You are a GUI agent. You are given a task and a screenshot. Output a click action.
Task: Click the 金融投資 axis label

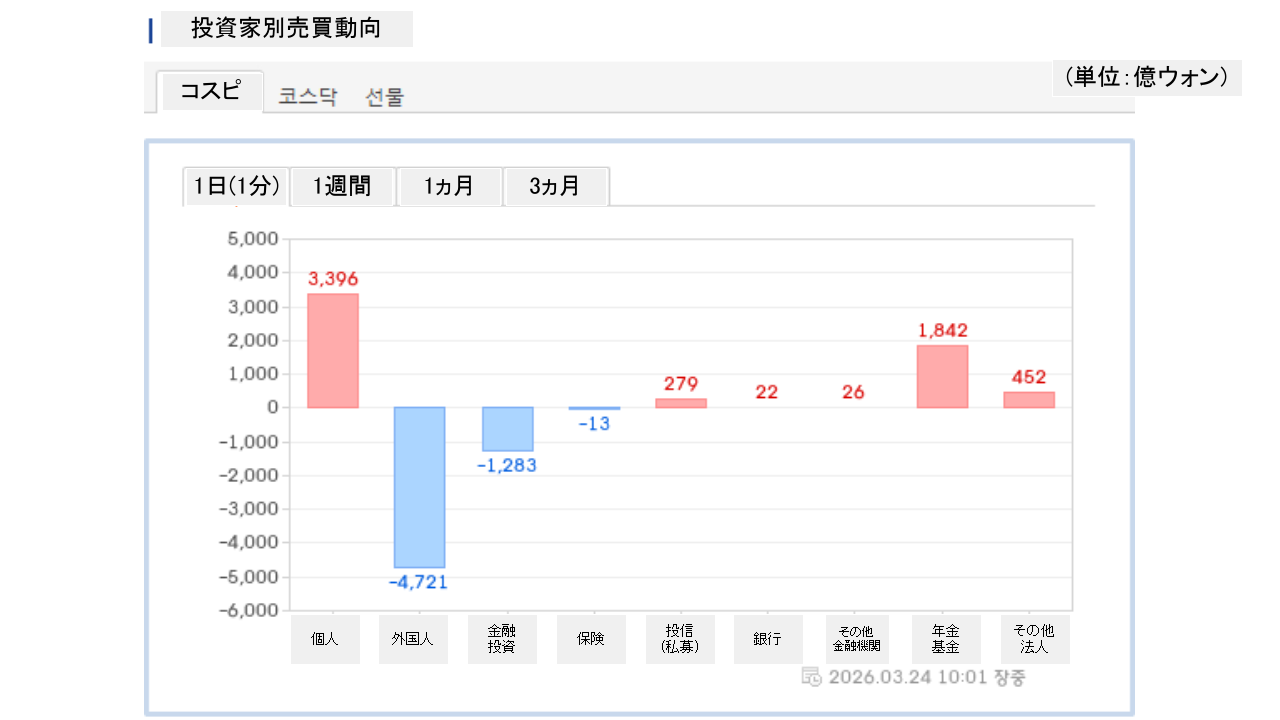pyautogui.click(x=502, y=639)
